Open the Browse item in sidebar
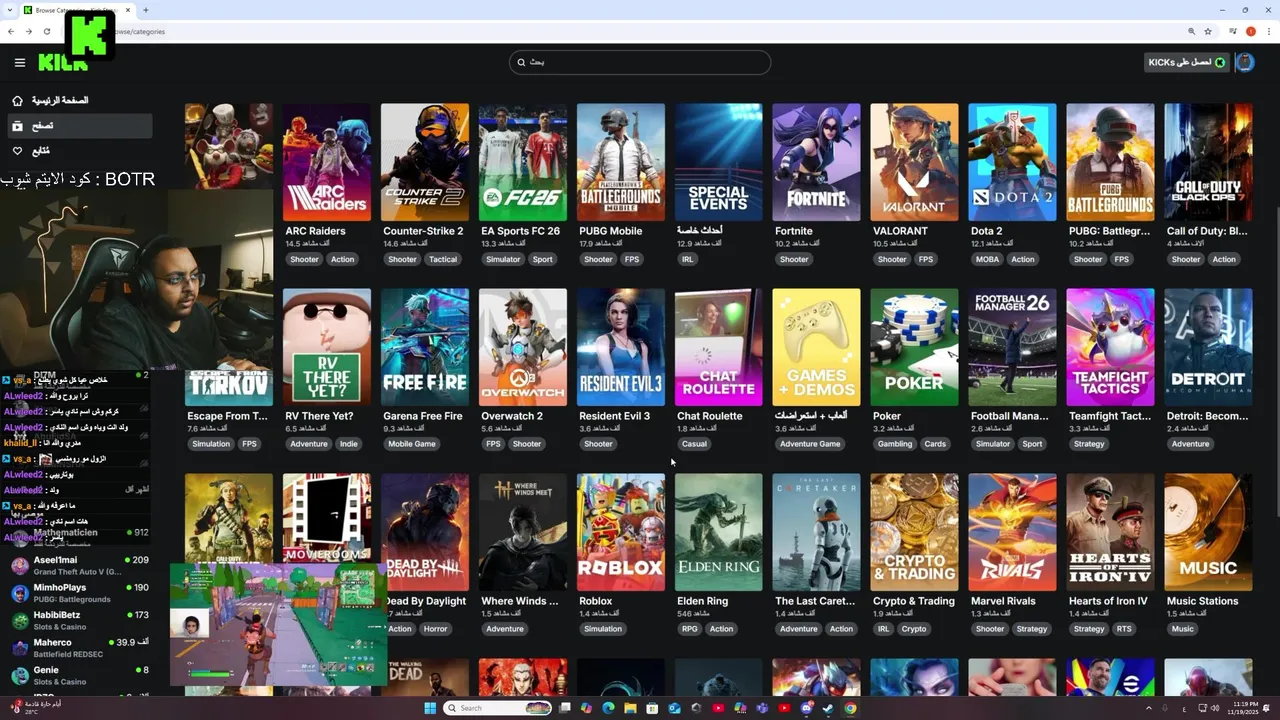The height and width of the screenshot is (720, 1280). pyautogui.click(x=80, y=126)
